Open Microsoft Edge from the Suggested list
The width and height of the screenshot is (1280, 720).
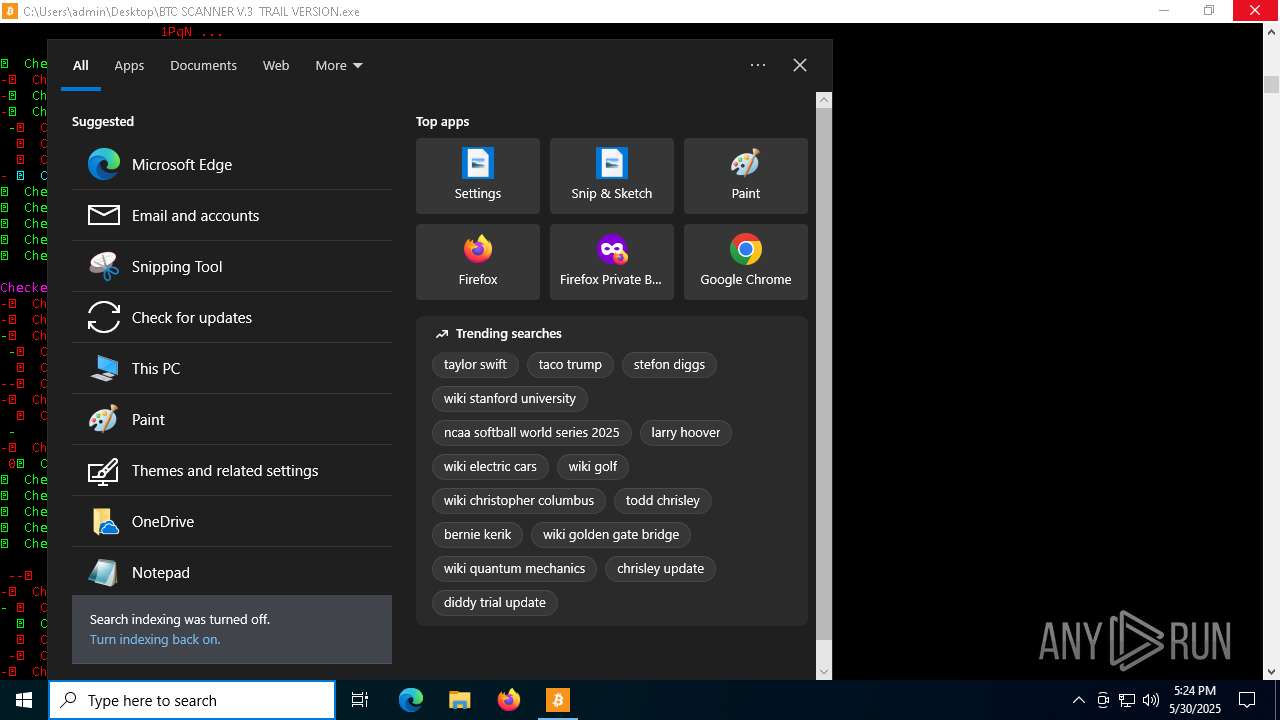(x=232, y=164)
